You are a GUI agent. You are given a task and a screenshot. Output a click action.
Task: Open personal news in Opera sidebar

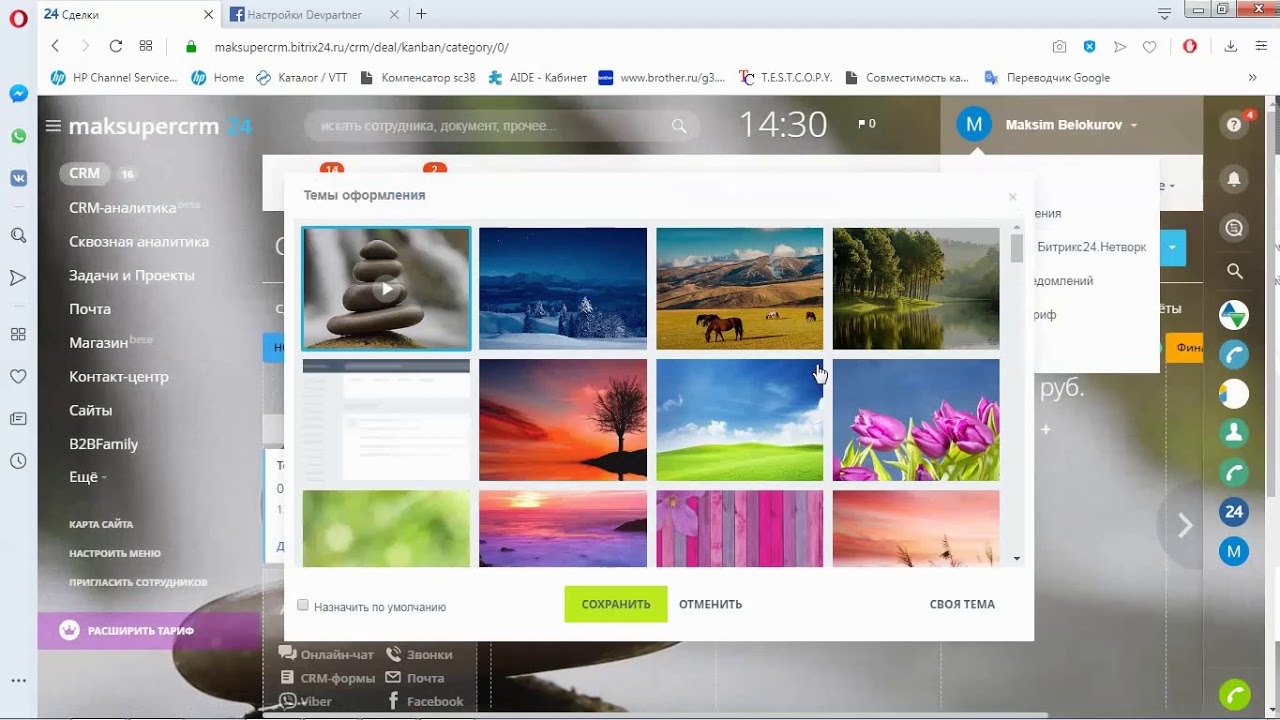coord(18,419)
